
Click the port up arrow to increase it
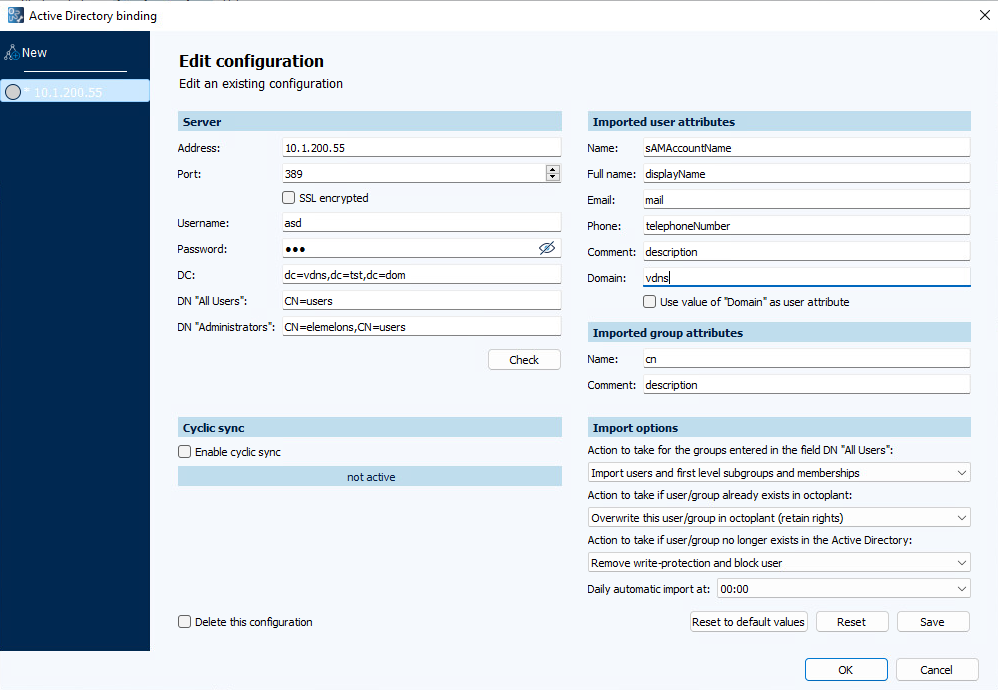pyautogui.click(x=553, y=169)
